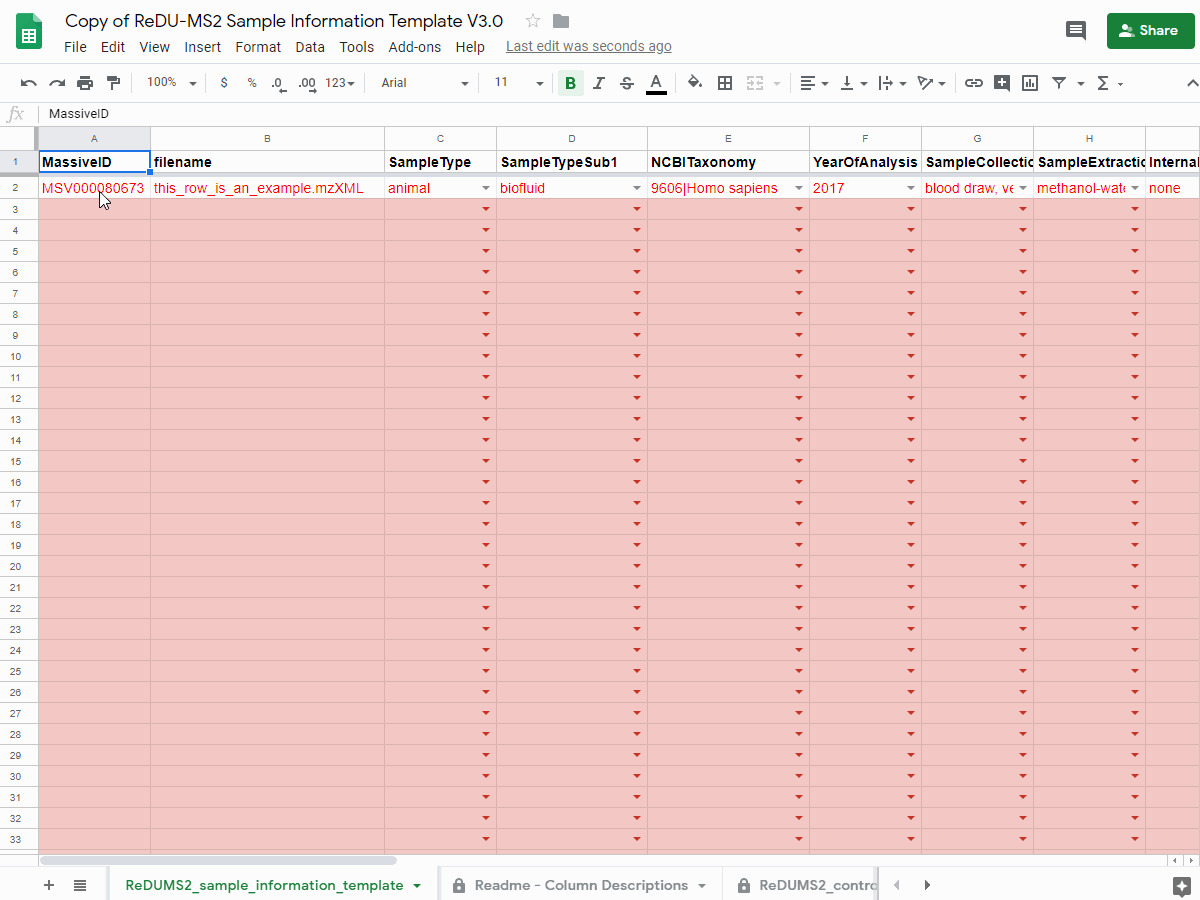Format as currency with dollar icon
Viewport: 1200px width, 900px height.
[224, 83]
